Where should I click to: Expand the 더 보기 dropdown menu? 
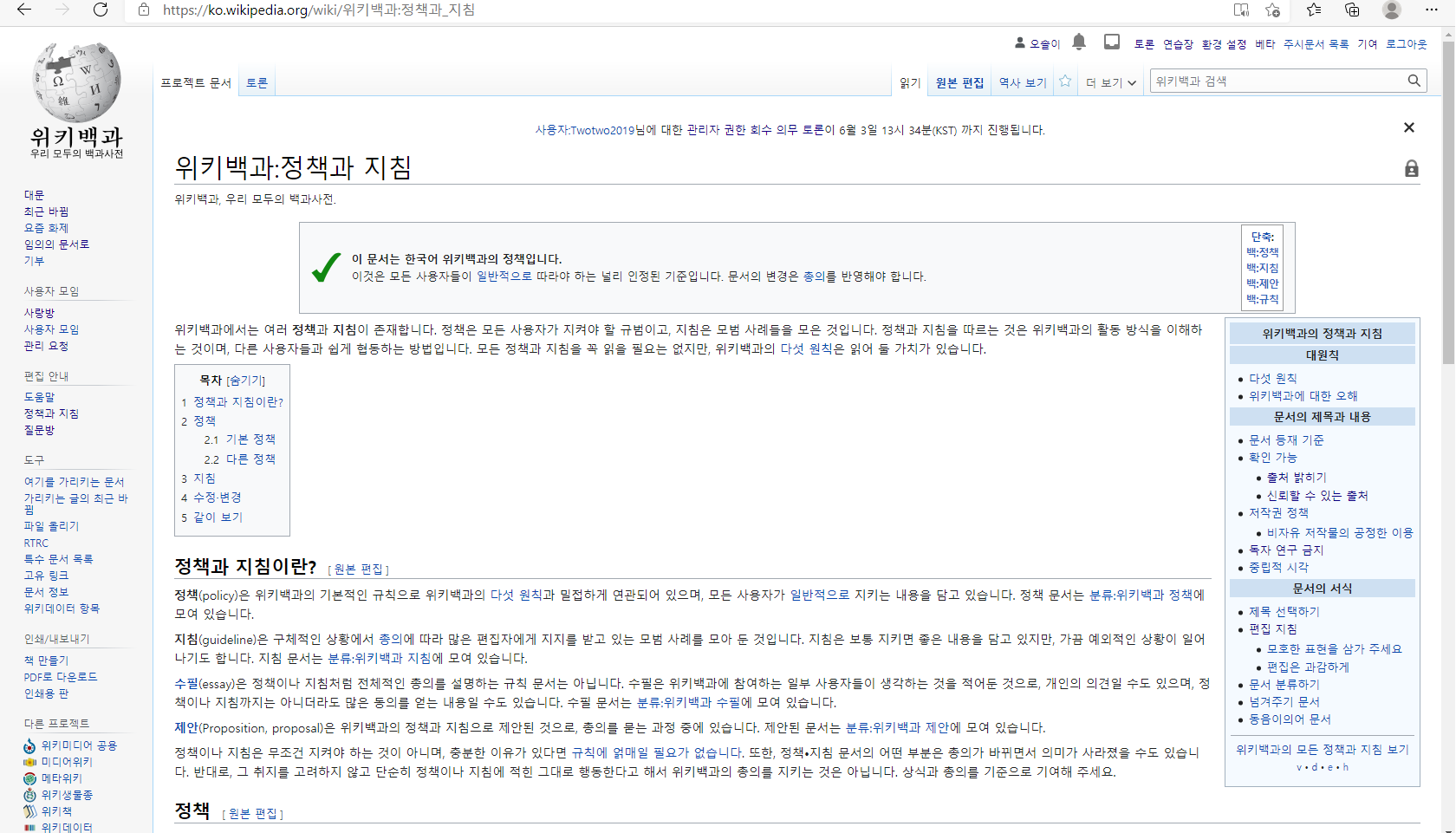[x=1110, y=83]
